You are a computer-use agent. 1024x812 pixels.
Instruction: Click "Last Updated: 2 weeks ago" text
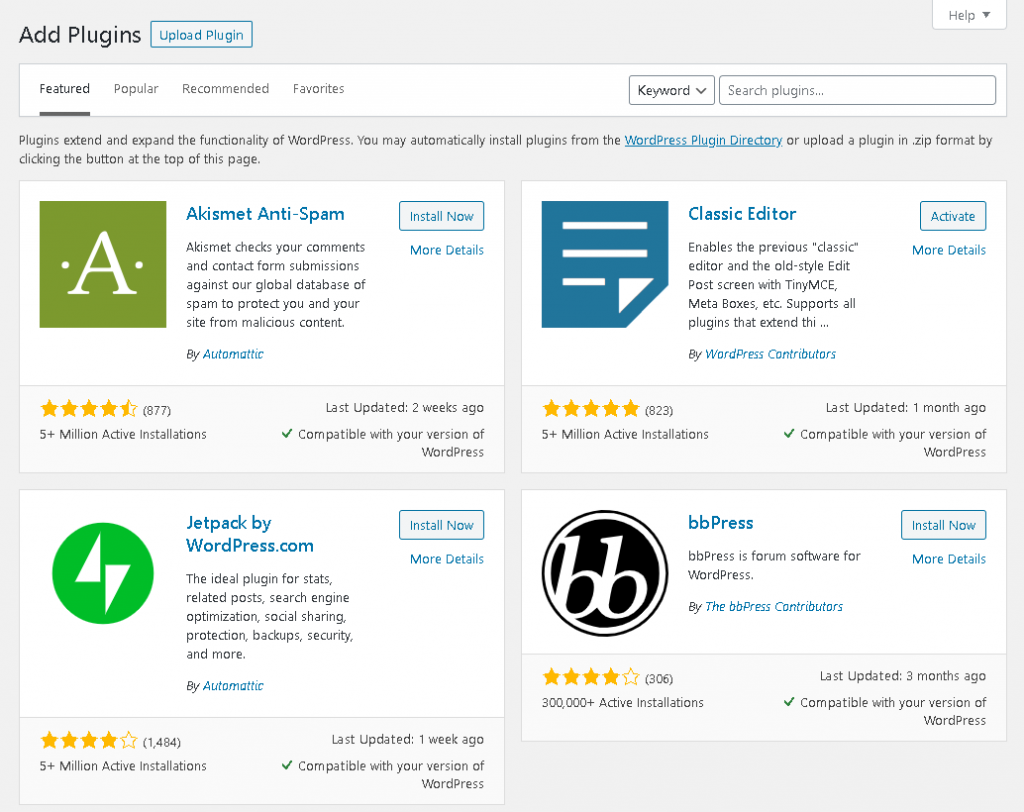coord(405,408)
